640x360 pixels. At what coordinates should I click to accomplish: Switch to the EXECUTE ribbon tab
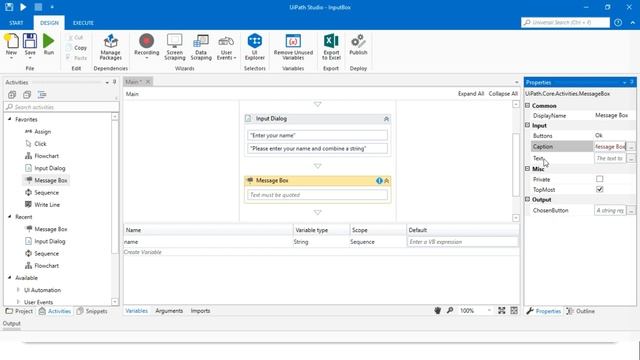[x=83, y=23]
